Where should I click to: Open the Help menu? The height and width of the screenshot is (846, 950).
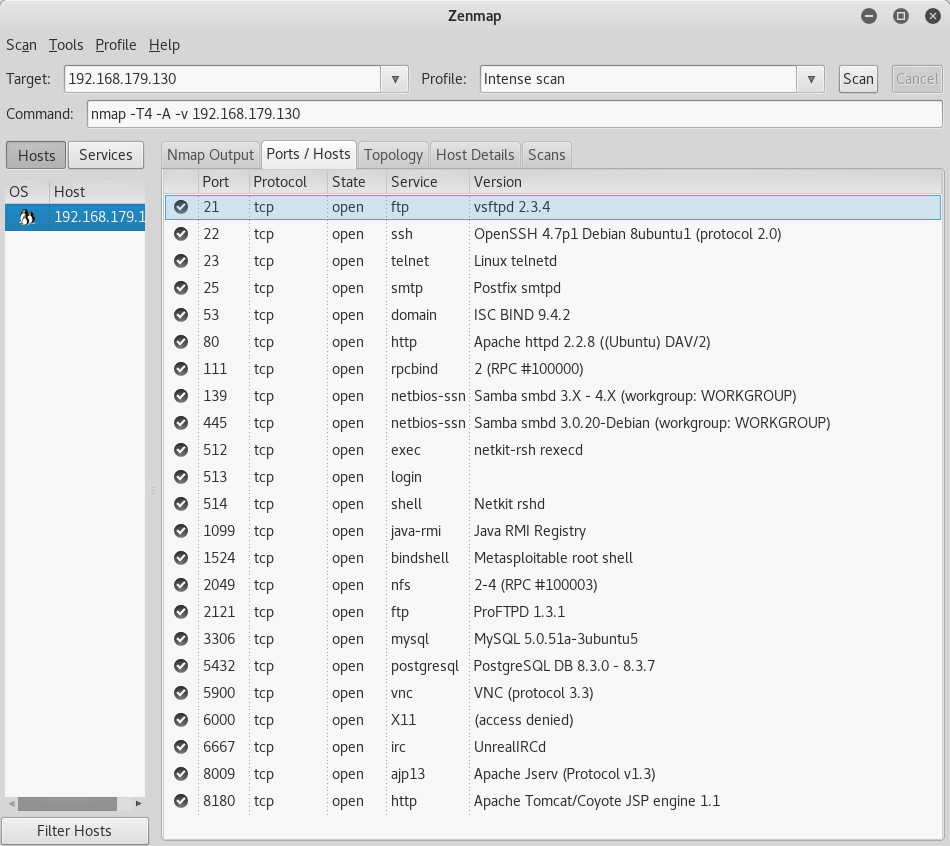pos(164,45)
